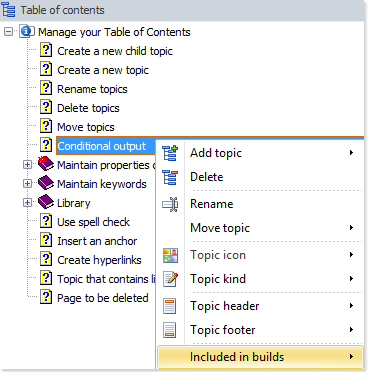Open the Topic kind submenu arrow
Screen dimensions: 368x373
351,278
